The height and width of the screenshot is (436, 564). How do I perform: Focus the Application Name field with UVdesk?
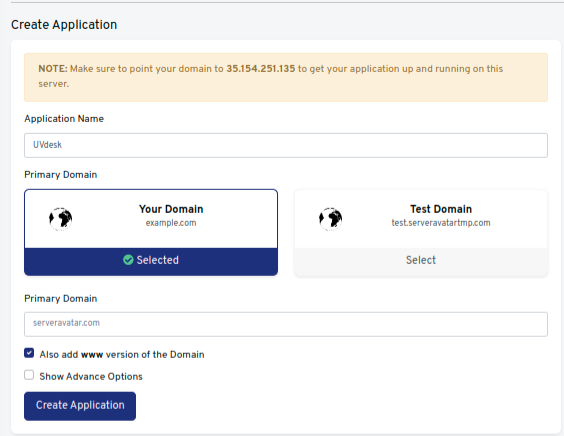[x=286, y=145]
